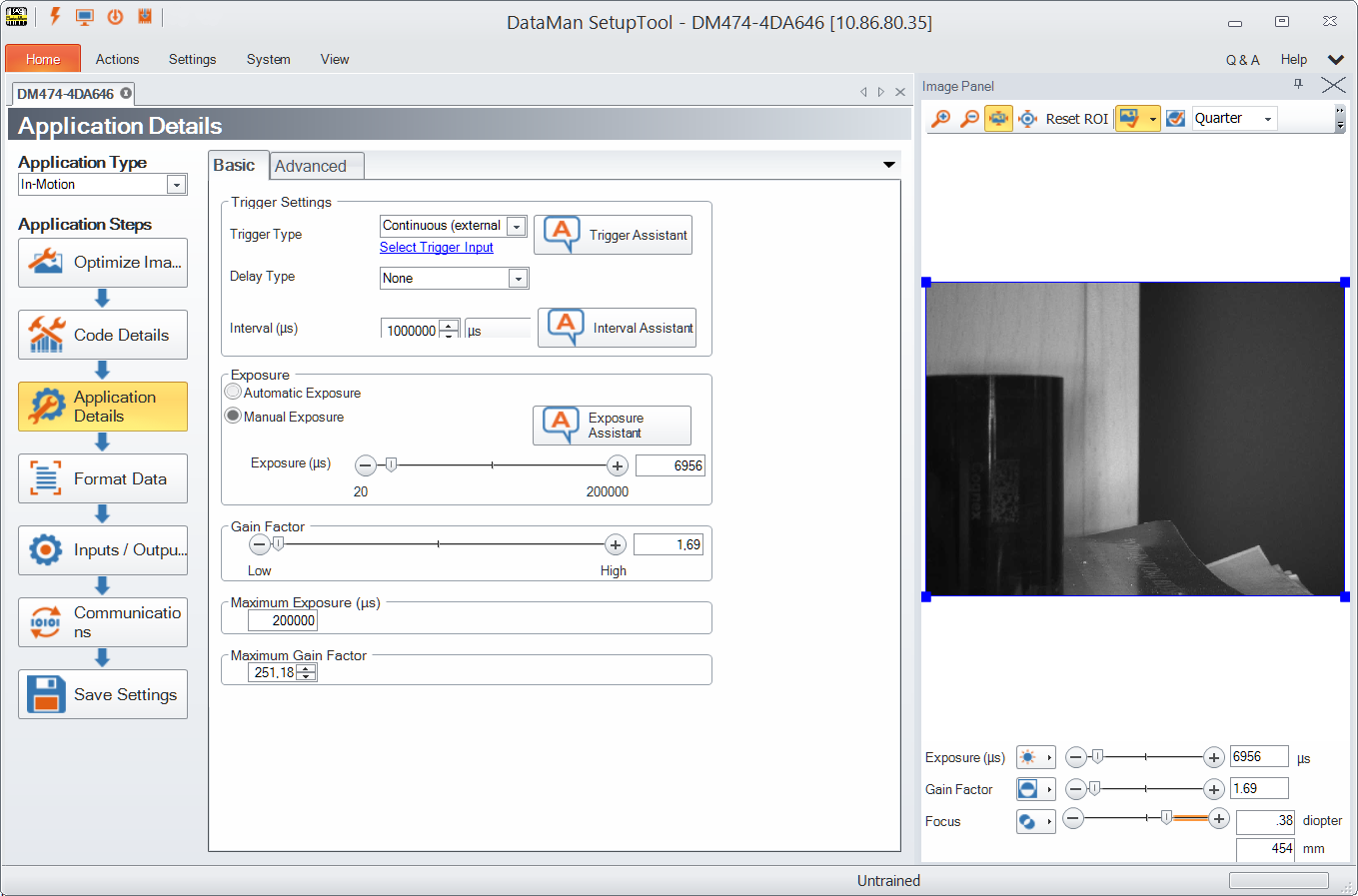Open the Application Type dropdown
This screenshot has height=896, width=1358.
coord(176,185)
